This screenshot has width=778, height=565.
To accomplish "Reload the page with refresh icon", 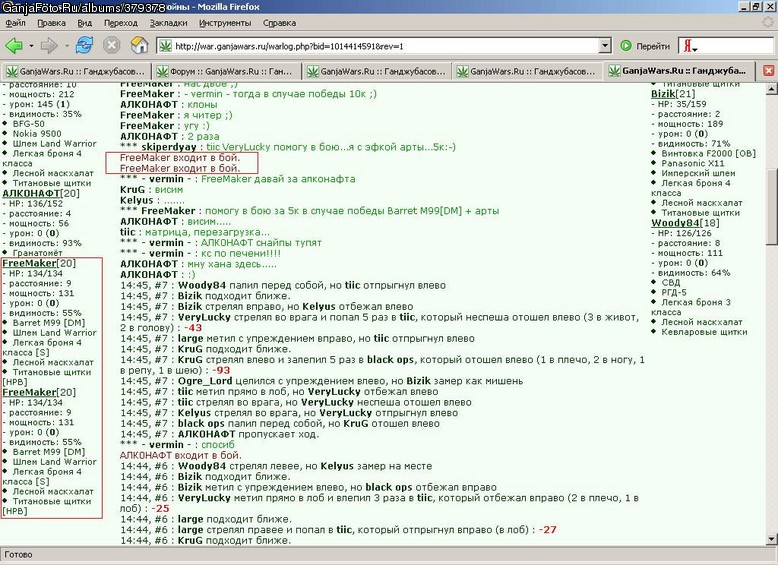I will click(x=84, y=46).
